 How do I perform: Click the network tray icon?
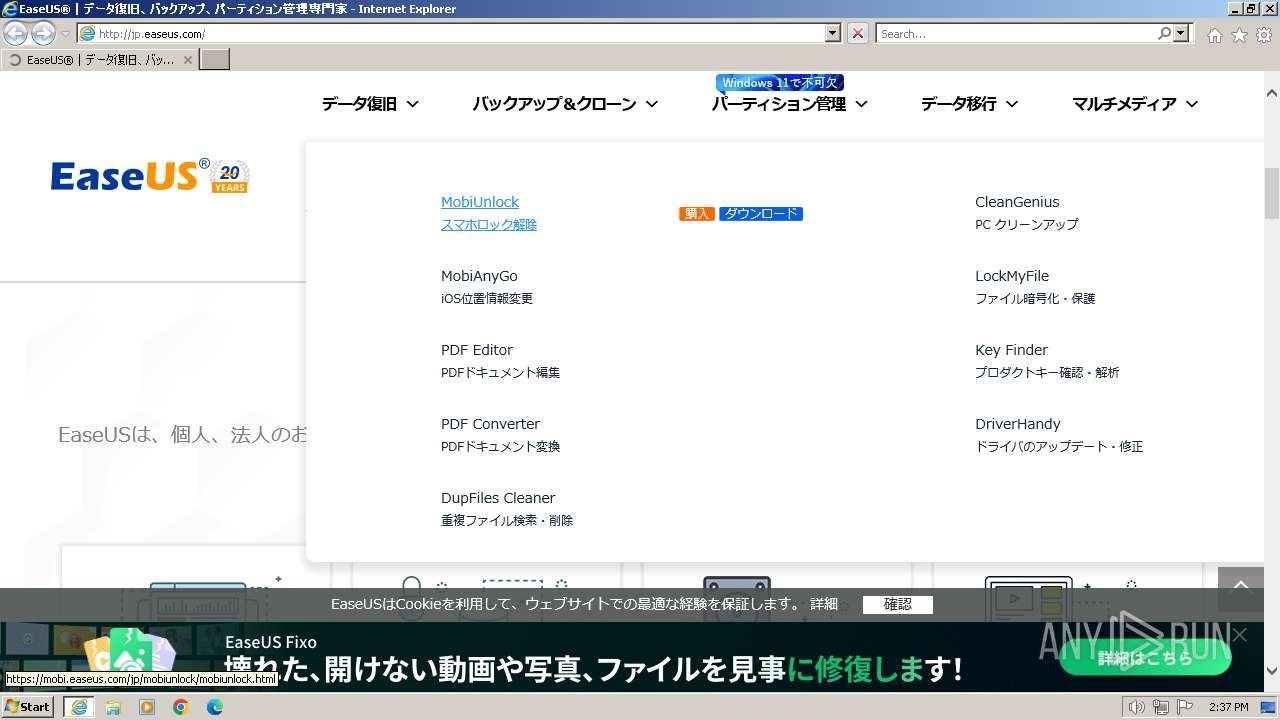coord(1160,707)
